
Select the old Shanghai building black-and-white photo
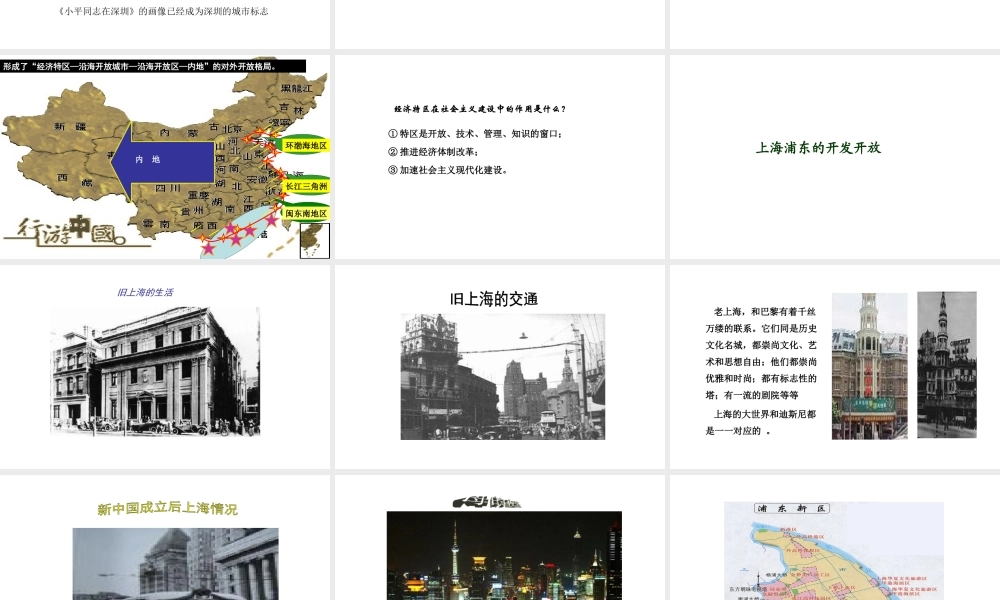point(155,371)
